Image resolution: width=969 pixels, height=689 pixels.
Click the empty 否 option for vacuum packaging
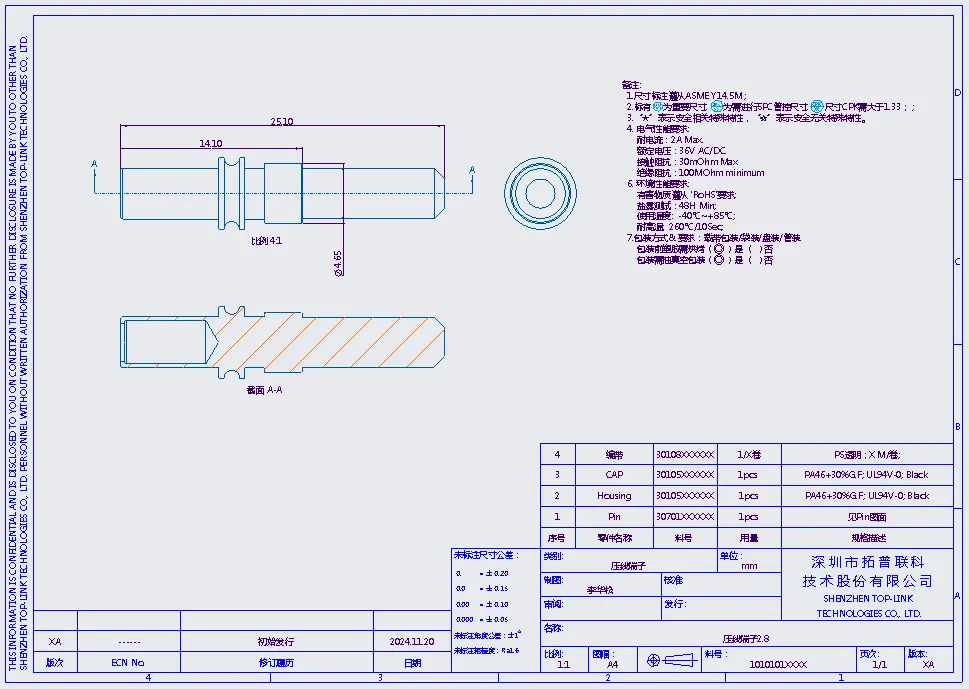[757, 260]
